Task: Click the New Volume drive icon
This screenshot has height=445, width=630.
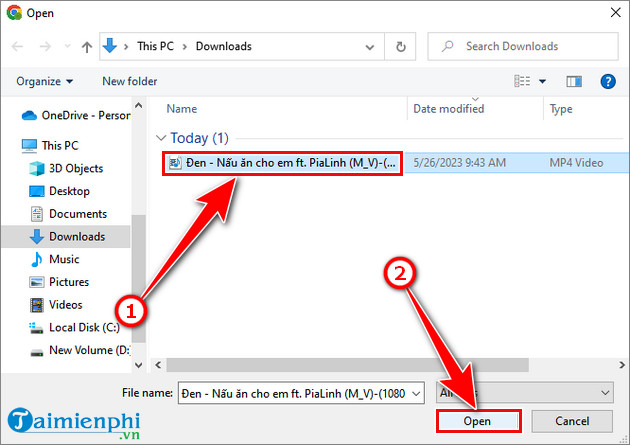Action: (37, 353)
